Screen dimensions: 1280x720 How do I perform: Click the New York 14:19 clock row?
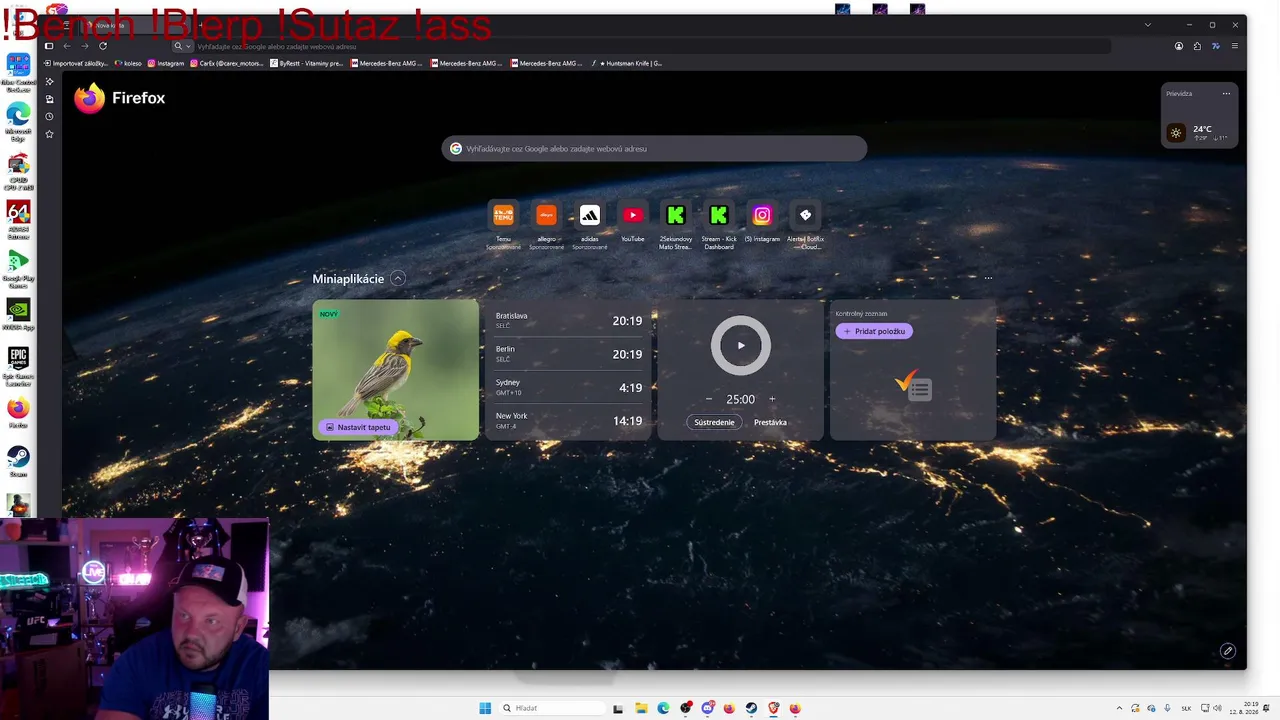pos(569,421)
